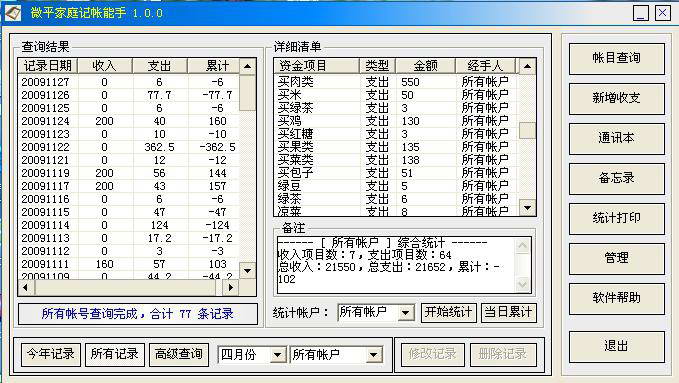Screen dimensions: 679x383
Task: Click 当日累计 button
Action: coord(508,312)
